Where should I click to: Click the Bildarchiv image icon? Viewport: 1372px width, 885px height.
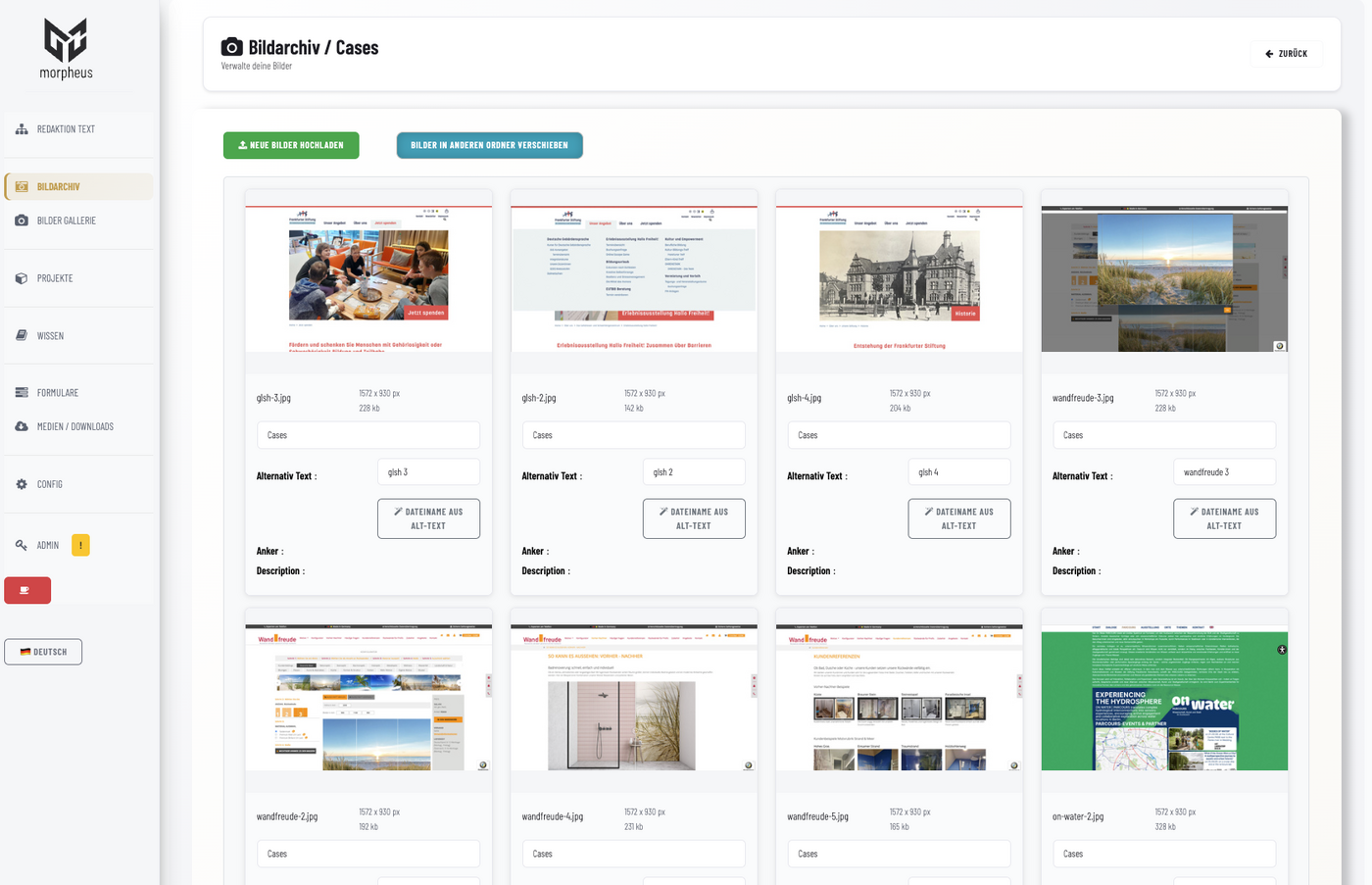point(22,187)
